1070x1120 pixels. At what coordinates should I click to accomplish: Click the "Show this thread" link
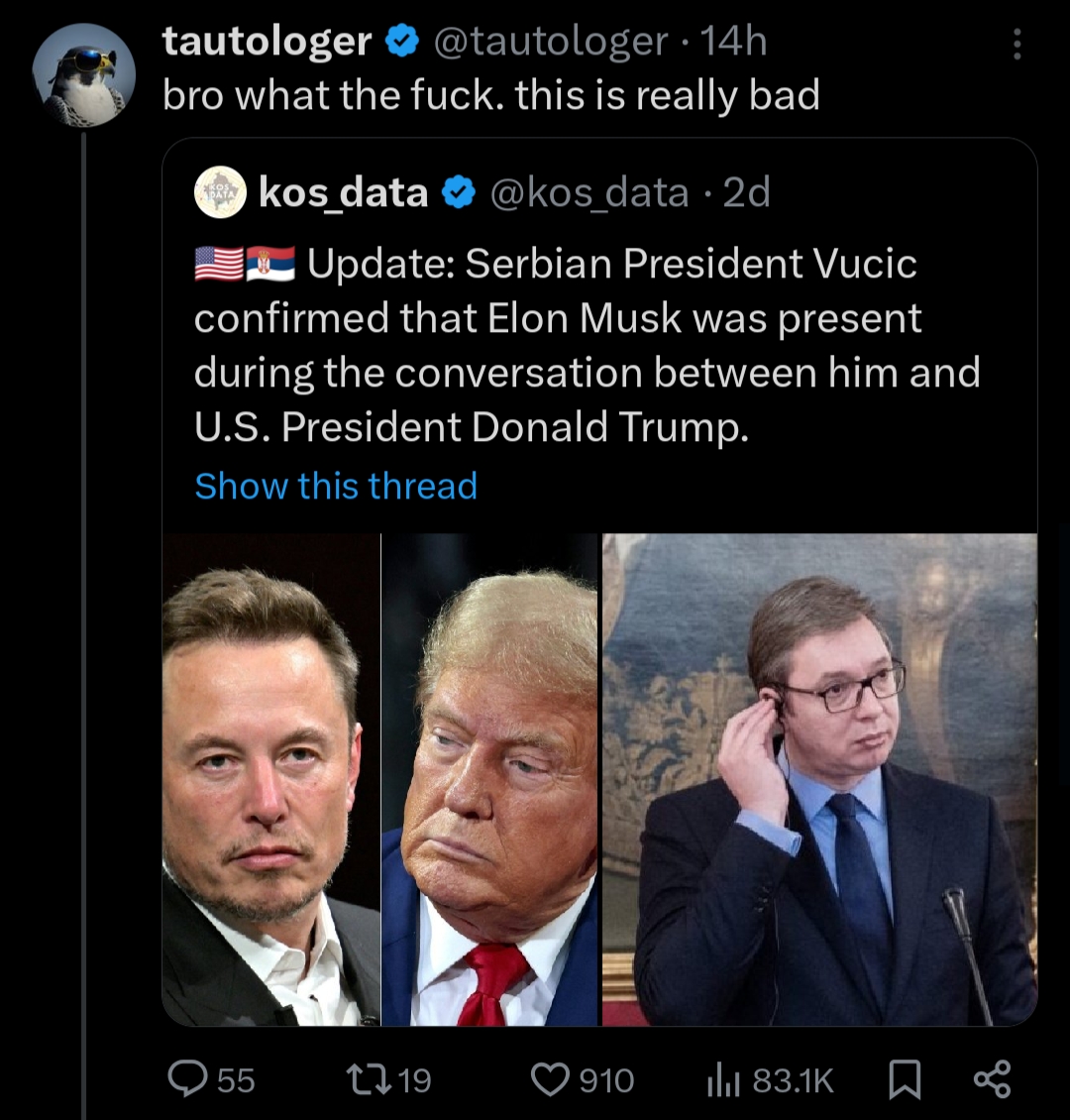pyautogui.click(x=336, y=486)
